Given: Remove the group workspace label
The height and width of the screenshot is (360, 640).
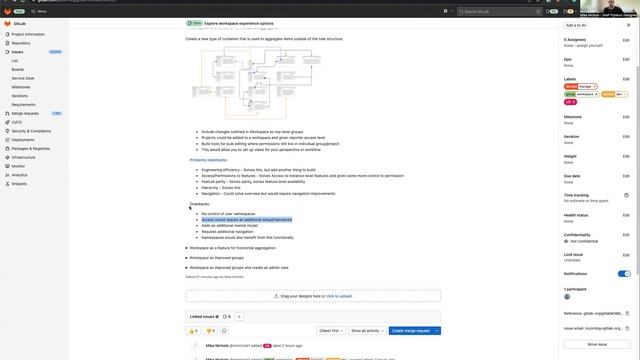Looking at the screenshot, I should click(596, 94).
